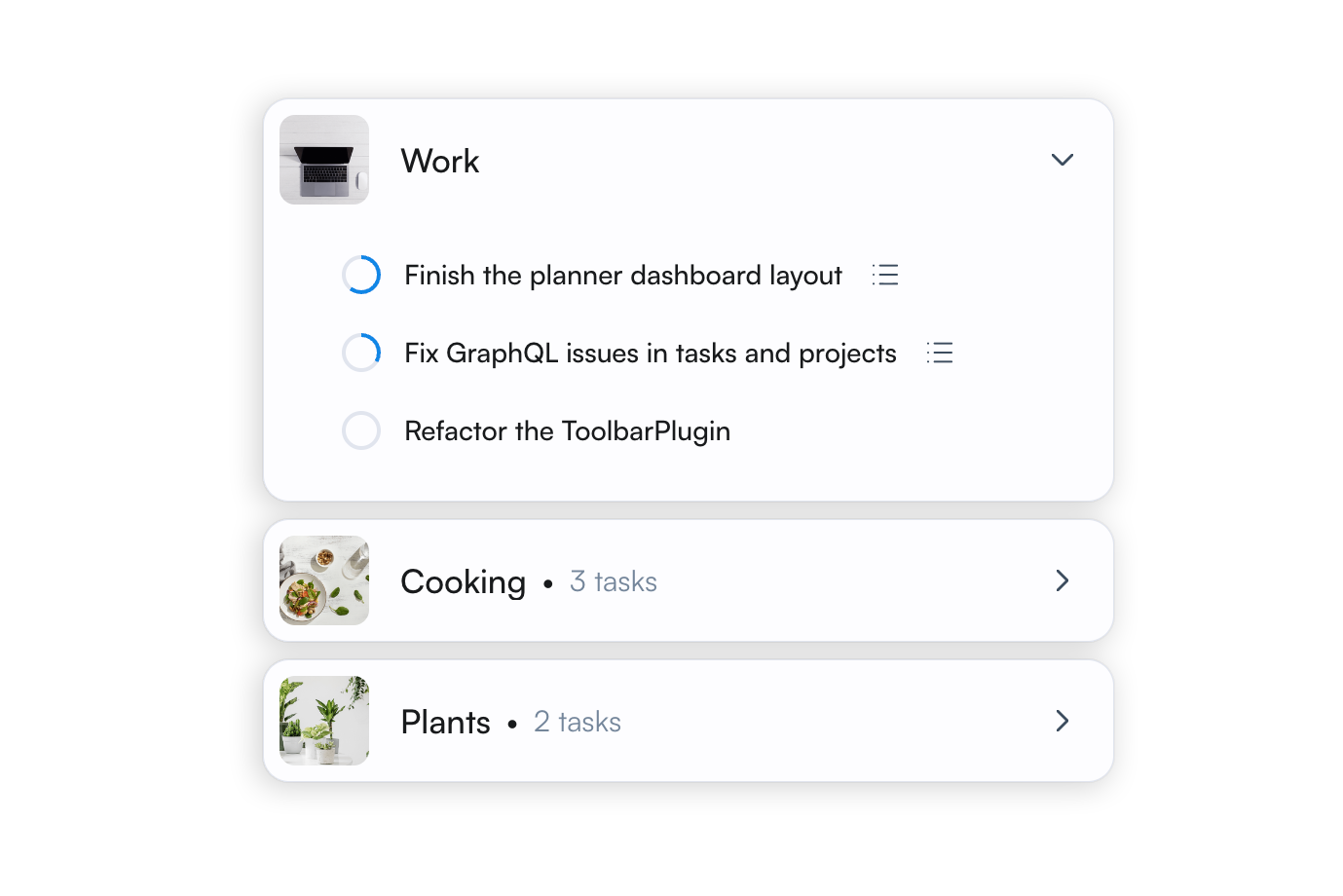Click the bullet dot beside Cooking title
The image size is (1343, 896).
[x=548, y=583]
